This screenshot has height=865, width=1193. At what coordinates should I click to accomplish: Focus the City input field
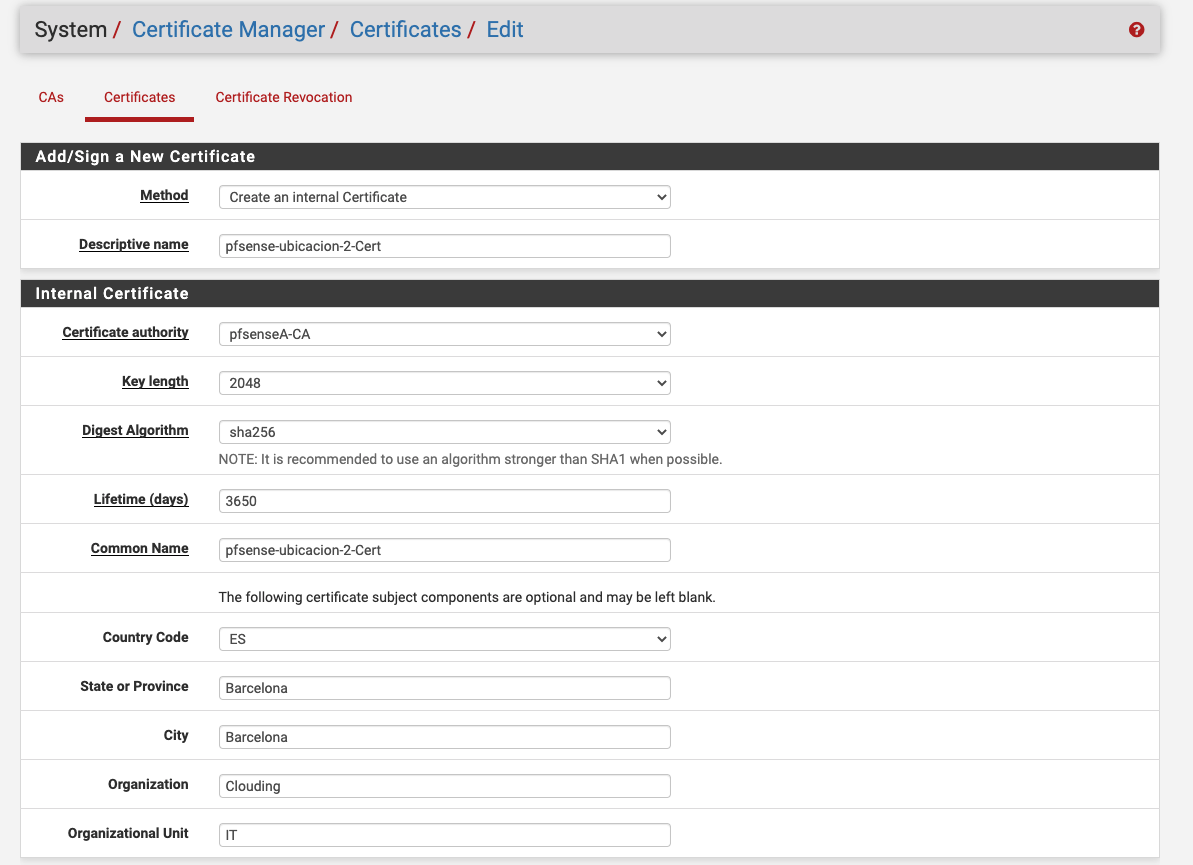point(444,736)
